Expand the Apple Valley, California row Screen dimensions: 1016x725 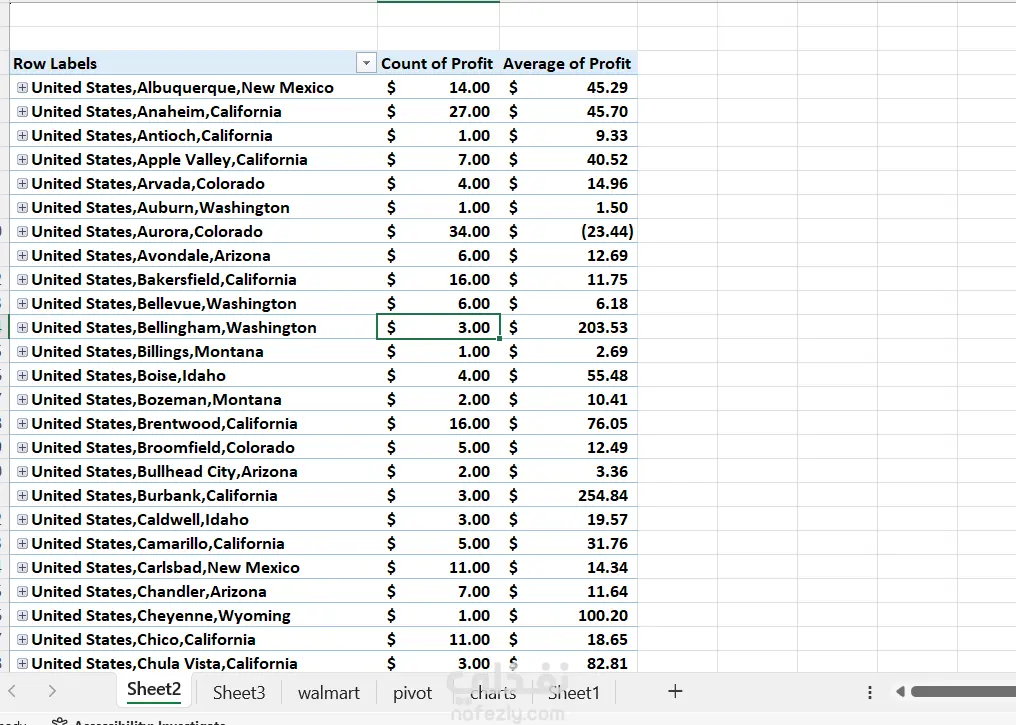(22, 159)
